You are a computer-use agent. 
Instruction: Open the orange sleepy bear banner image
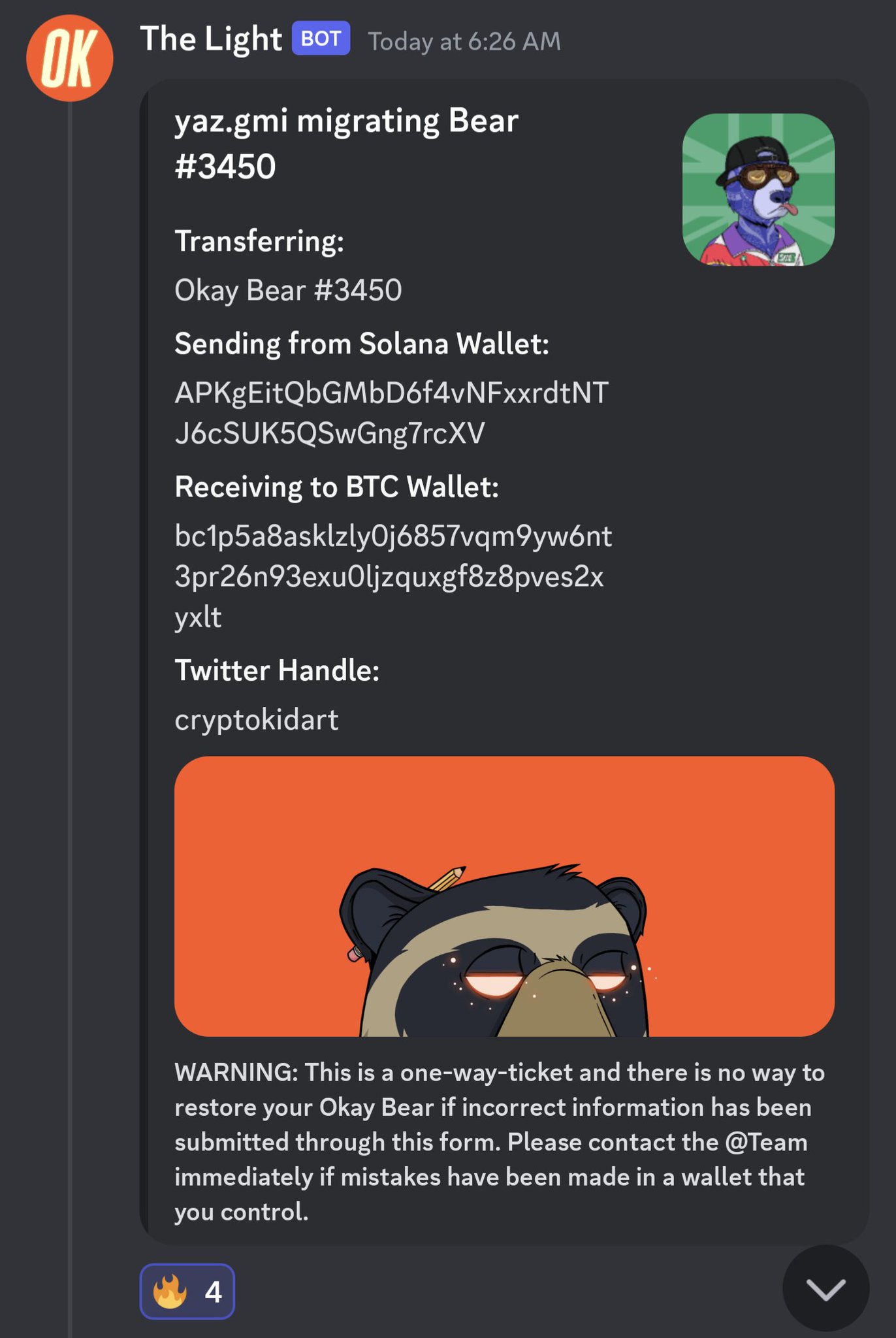504,896
